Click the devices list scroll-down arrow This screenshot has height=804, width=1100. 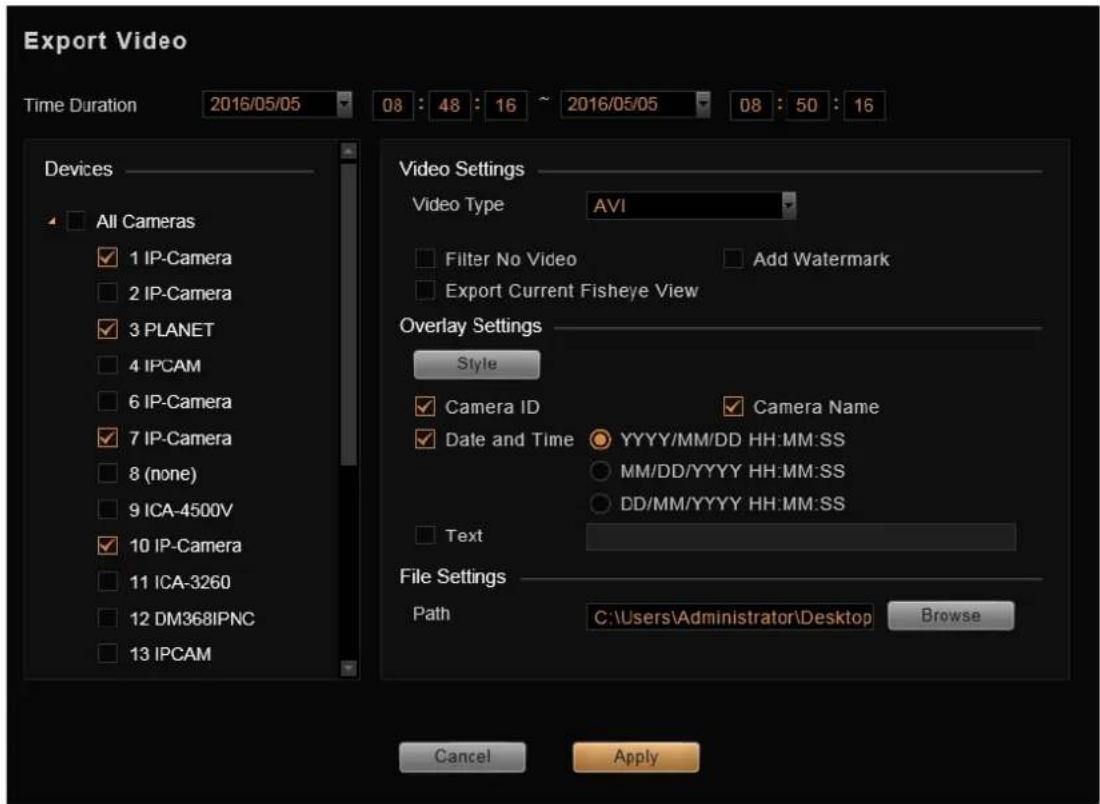point(348,669)
